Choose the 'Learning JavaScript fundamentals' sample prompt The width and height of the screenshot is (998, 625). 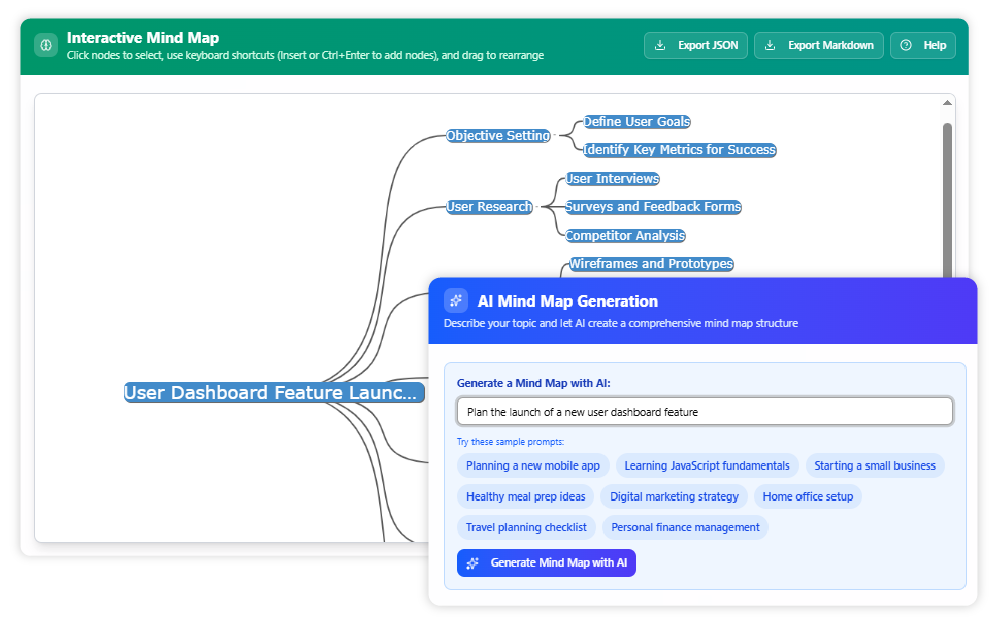pos(706,466)
